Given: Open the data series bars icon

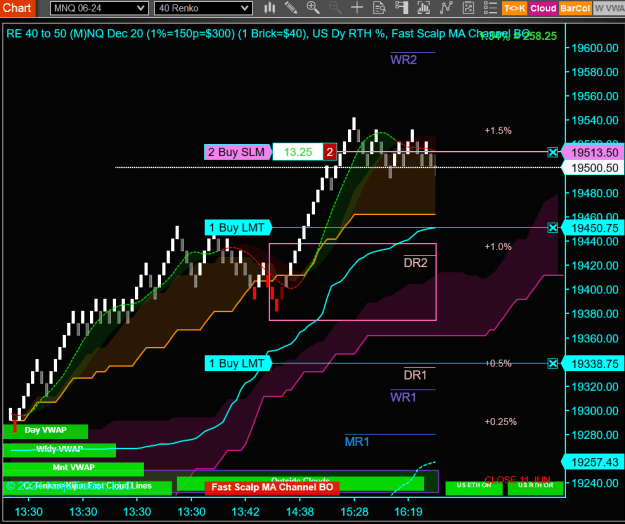Looking at the screenshot, I should coord(423,8).
